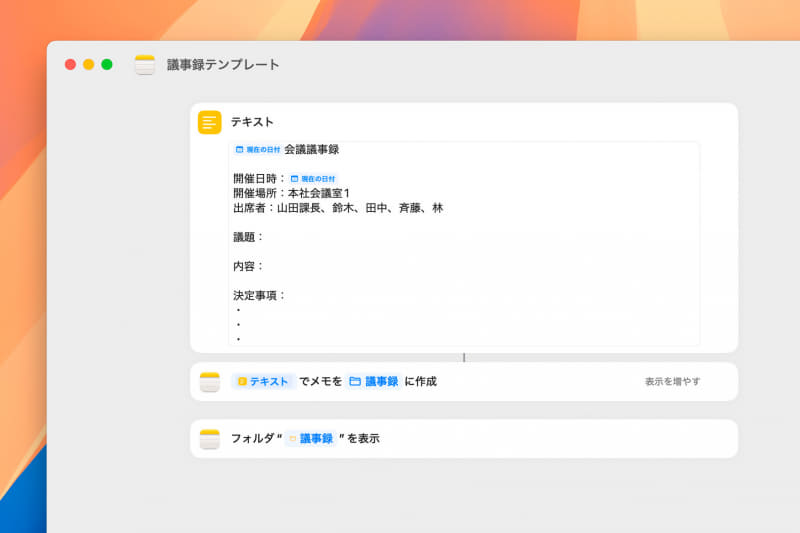This screenshot has height=533, width=800.
Task: Click the テキスト action heading
Action: click(252, 122)
